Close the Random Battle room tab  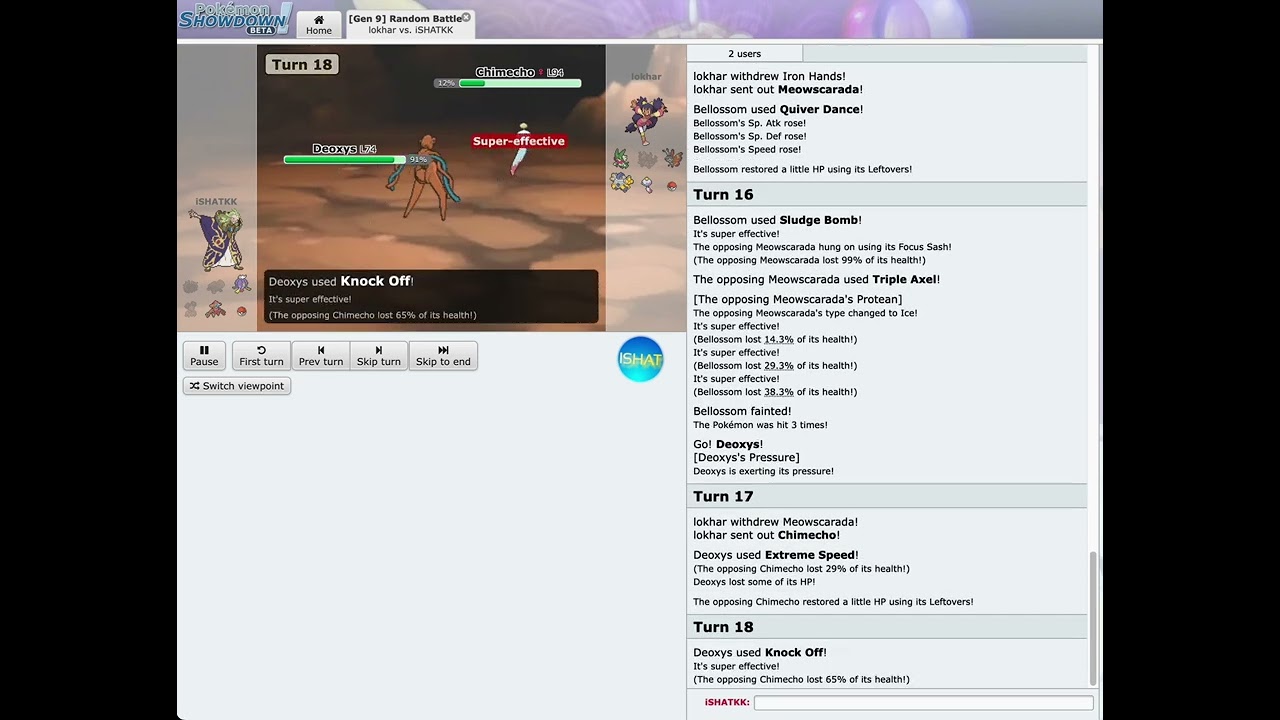tap(466, 17)
